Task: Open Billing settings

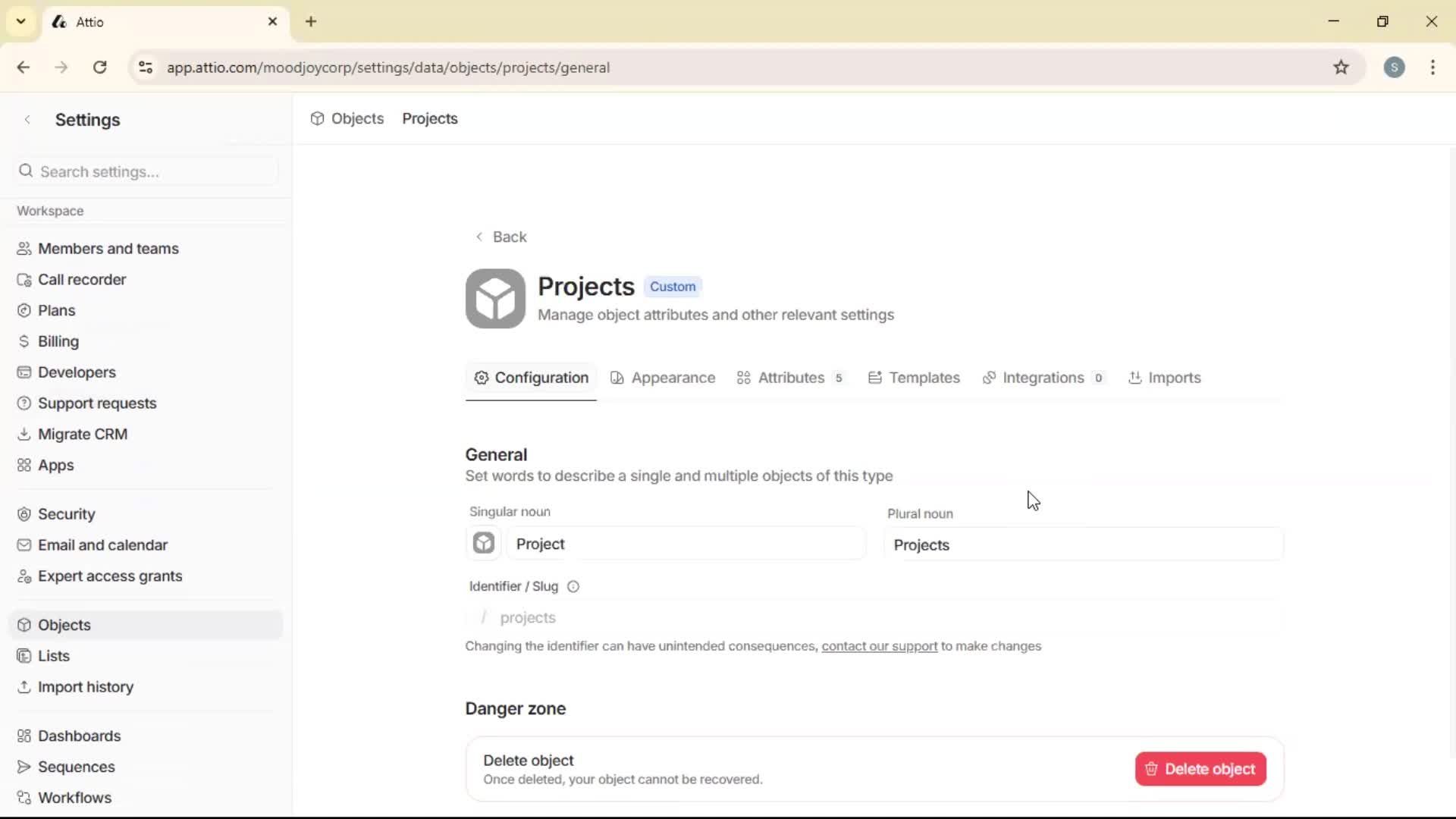Action: click(x=58, y=340)
